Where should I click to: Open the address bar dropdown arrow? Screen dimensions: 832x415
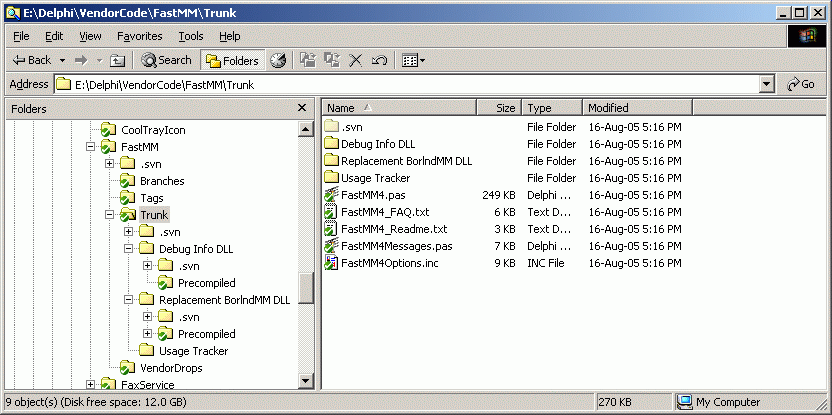click(x=767, y=84)
